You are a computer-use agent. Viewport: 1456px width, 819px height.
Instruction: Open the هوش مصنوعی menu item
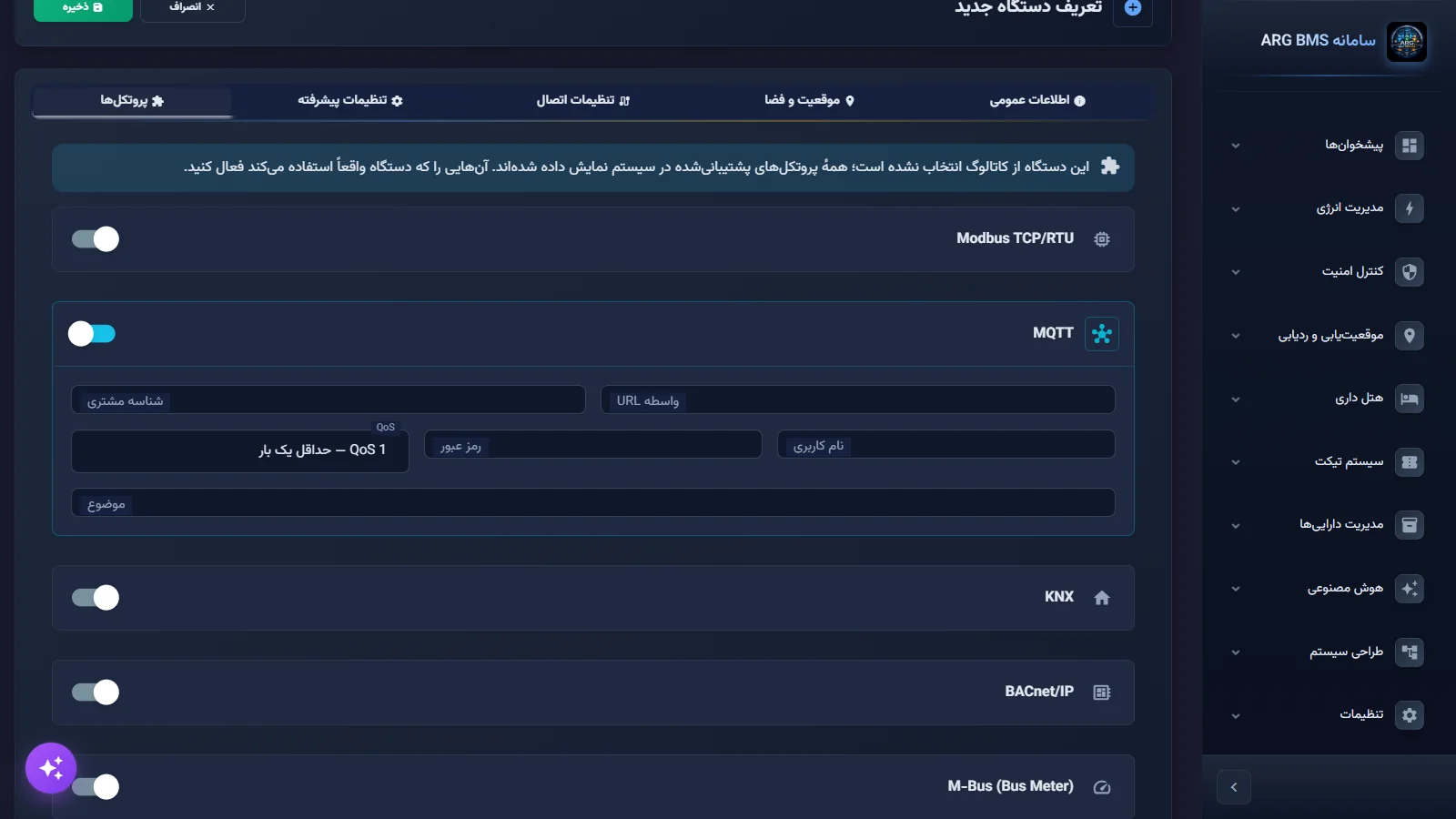(1327, 589)
